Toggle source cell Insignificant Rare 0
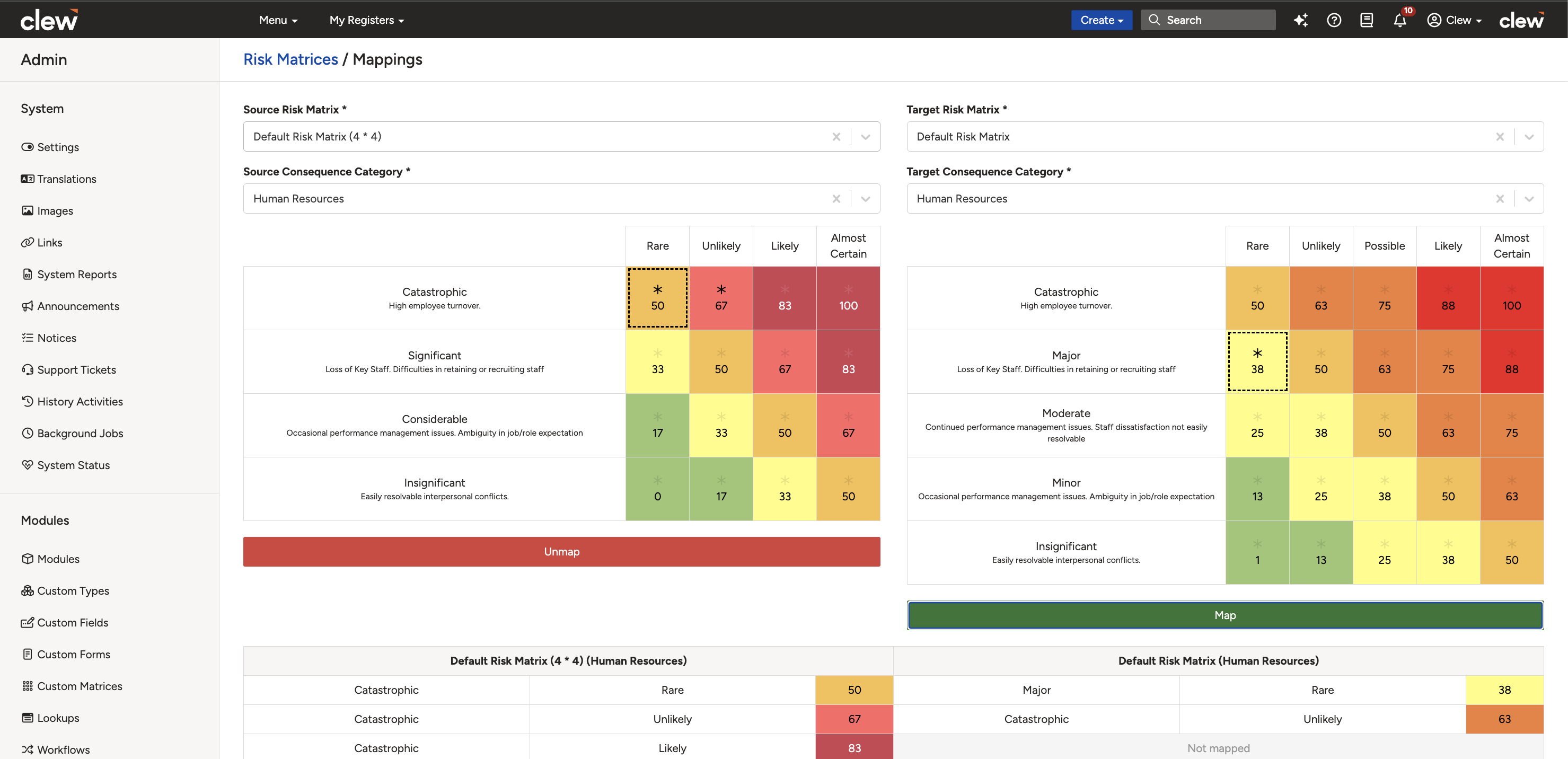This screenshot has width=1568, height=759. 657,489
